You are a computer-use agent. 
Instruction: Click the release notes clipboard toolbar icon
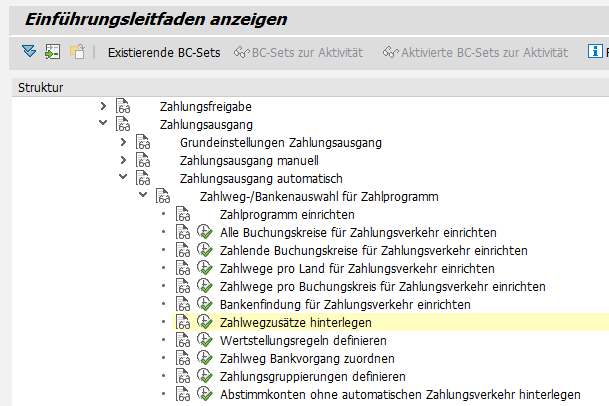tap(77, 51)
